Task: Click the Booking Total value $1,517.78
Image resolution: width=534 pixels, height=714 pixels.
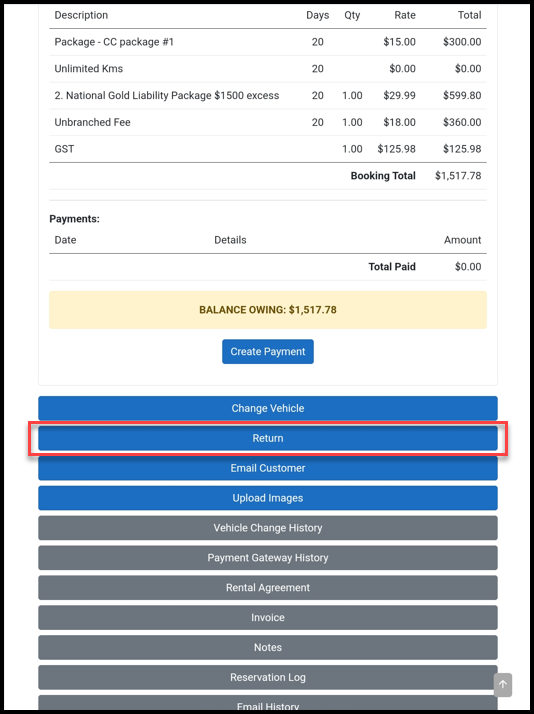Action: [458, 176]
